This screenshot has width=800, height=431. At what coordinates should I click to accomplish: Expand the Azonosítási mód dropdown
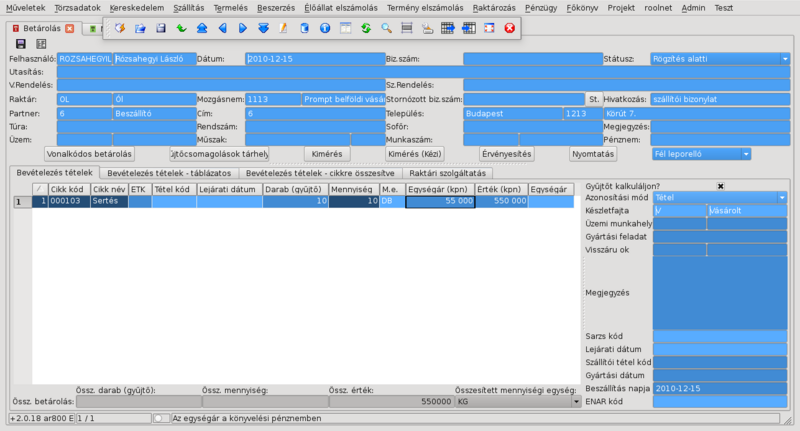pos(782,198)
